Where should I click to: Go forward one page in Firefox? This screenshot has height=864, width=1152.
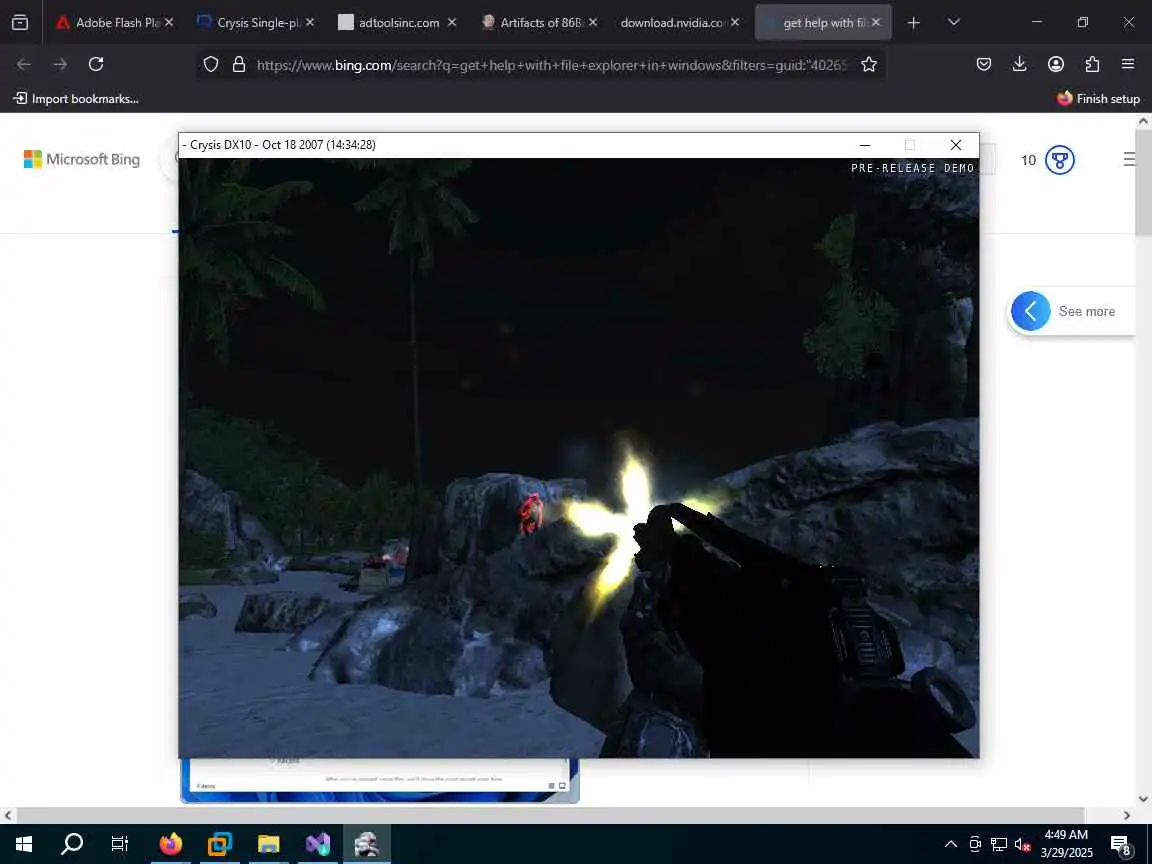pyautogui.click(x=60, y=65)
